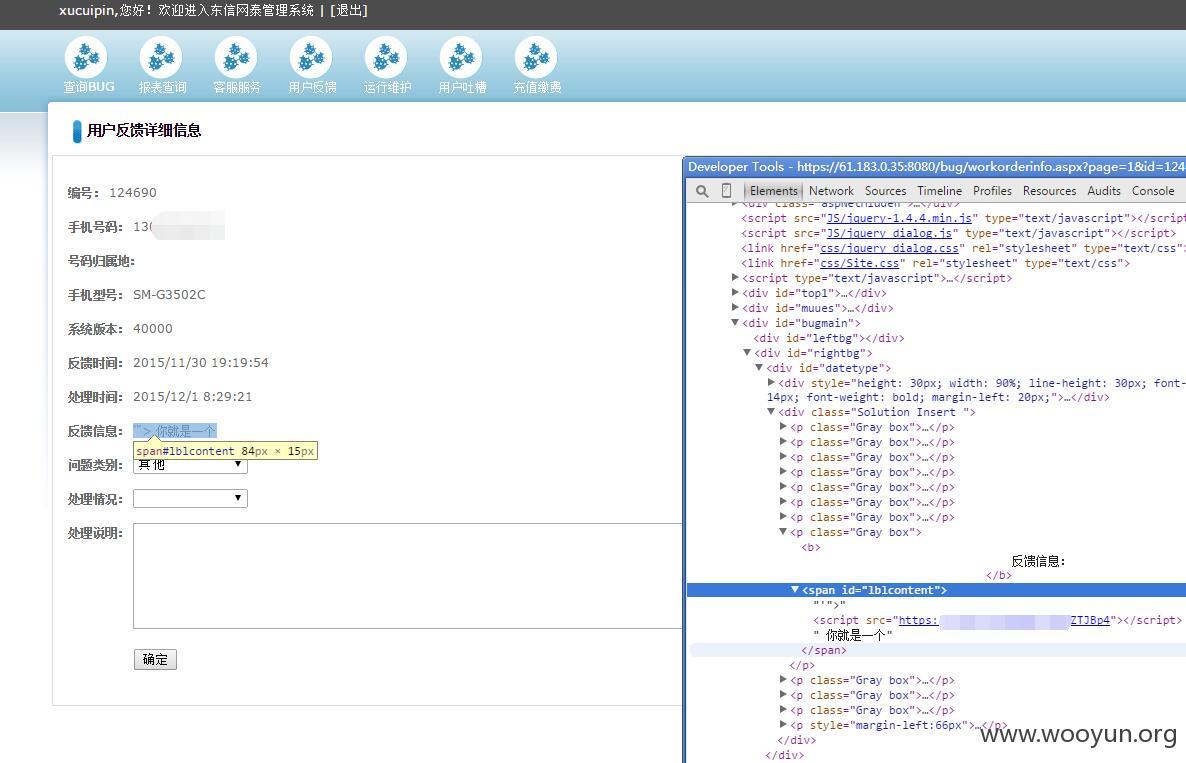Open the 问题类别 dropdown
1186x763 pixels.
[190, 465]
